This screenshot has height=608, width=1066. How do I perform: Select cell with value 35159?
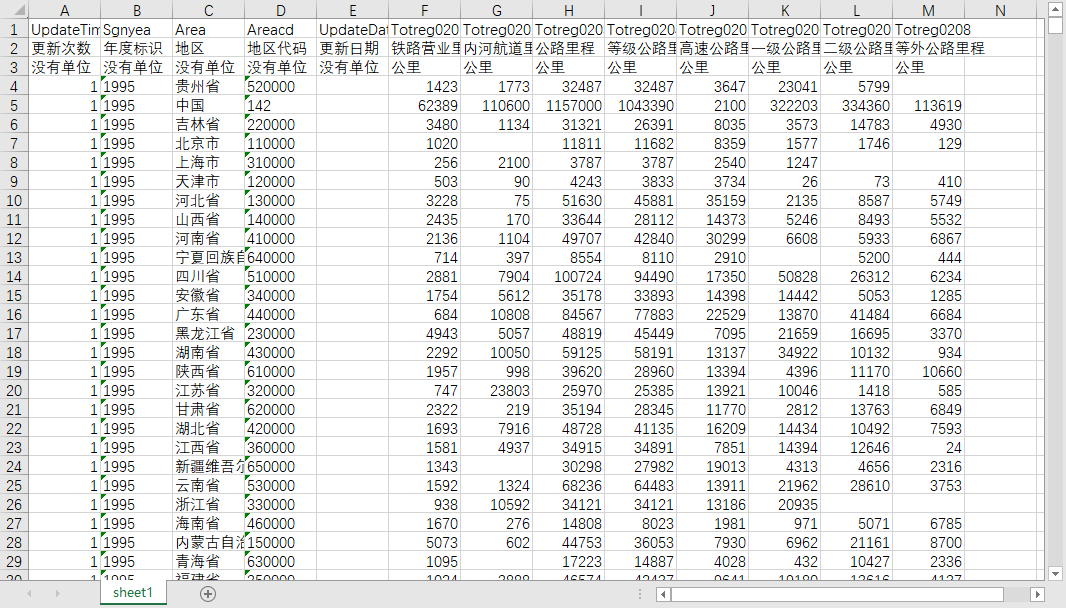coord(713,201)
